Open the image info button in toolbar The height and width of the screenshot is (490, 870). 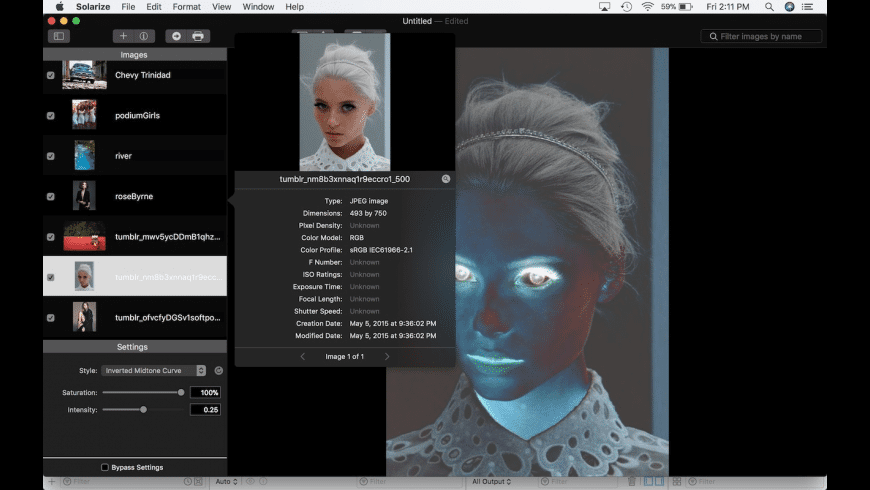tap(144, 36)
